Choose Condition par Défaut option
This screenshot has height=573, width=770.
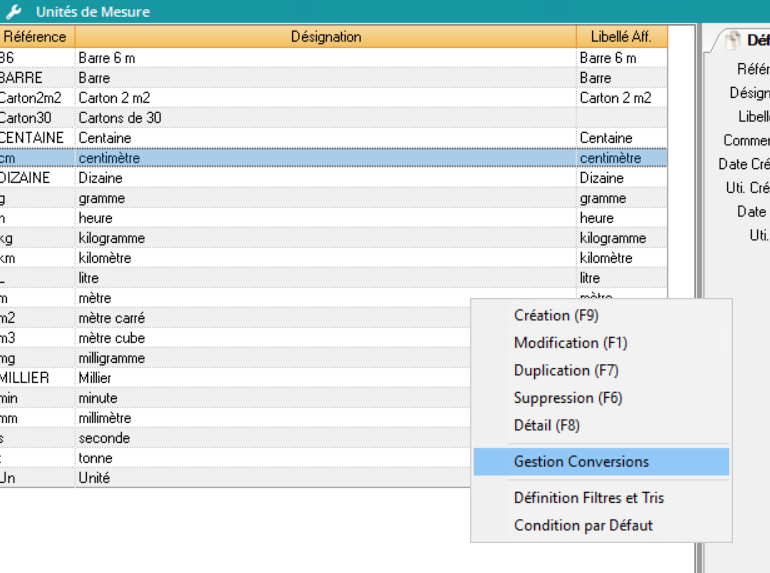click(583, 525)
